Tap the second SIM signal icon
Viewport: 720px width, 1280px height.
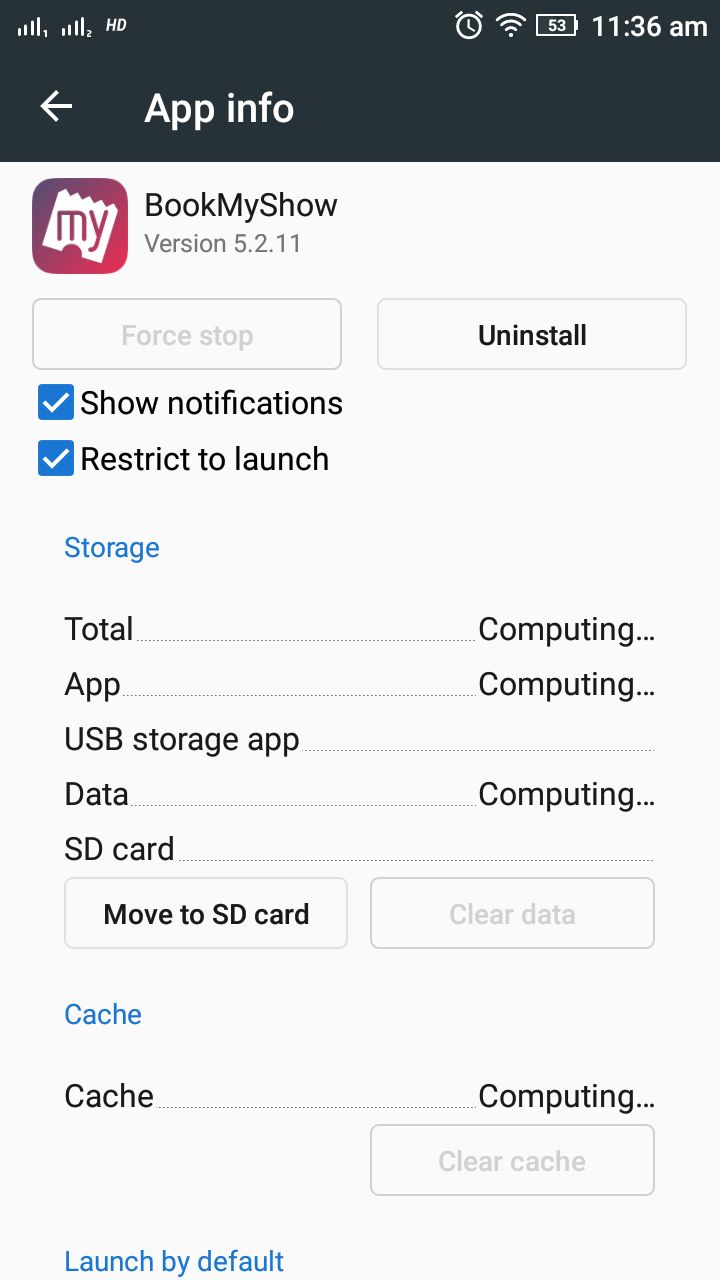(77, 28)
